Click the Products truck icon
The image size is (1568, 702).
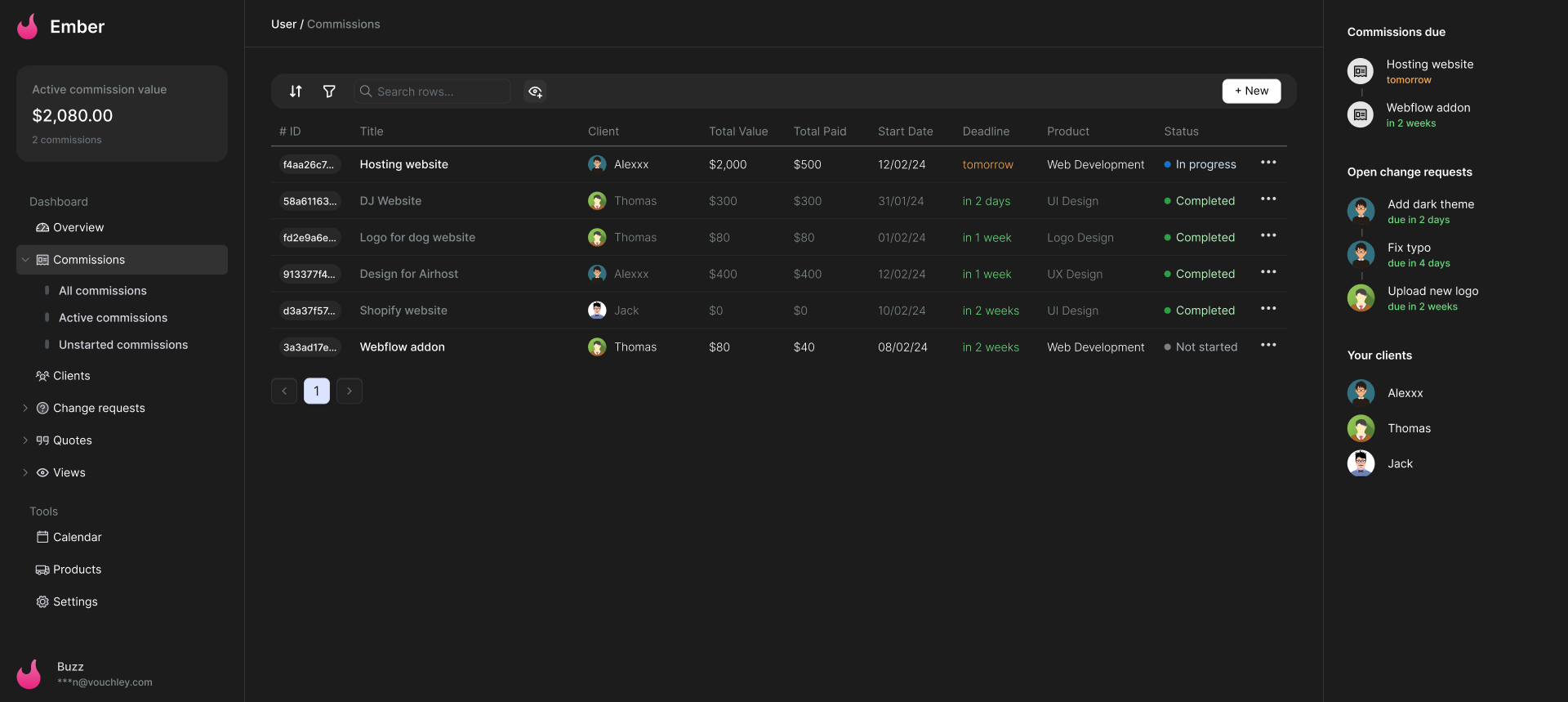coord(42,570)
